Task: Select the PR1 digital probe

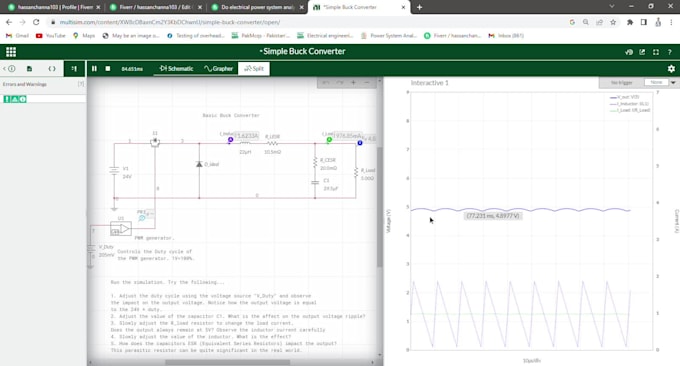Action: [x=142, y=218]
